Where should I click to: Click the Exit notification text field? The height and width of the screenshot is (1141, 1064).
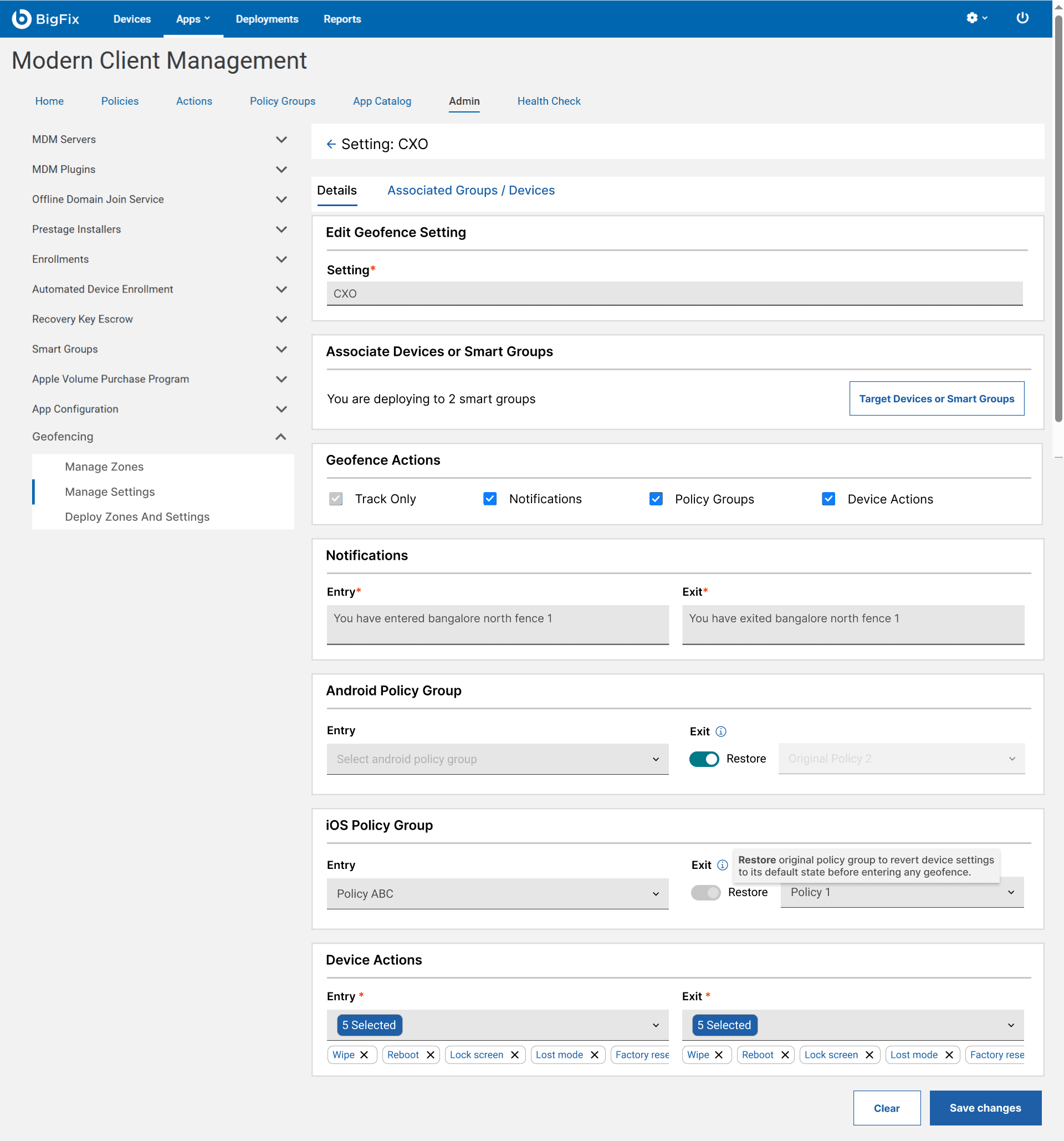pyautogui.click(x=852, y=625)
